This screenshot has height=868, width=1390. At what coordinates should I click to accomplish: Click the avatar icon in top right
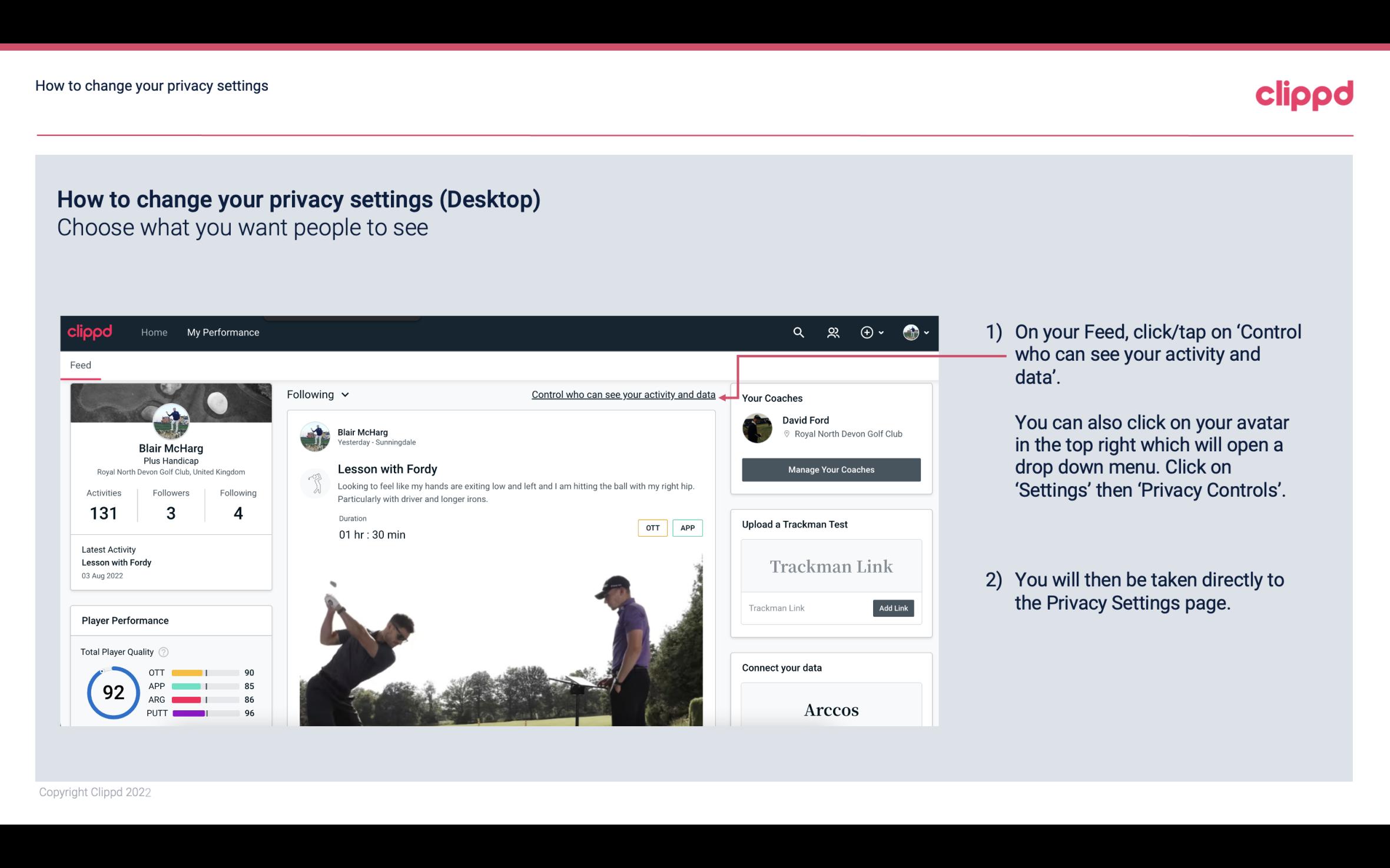pos(910,332)
